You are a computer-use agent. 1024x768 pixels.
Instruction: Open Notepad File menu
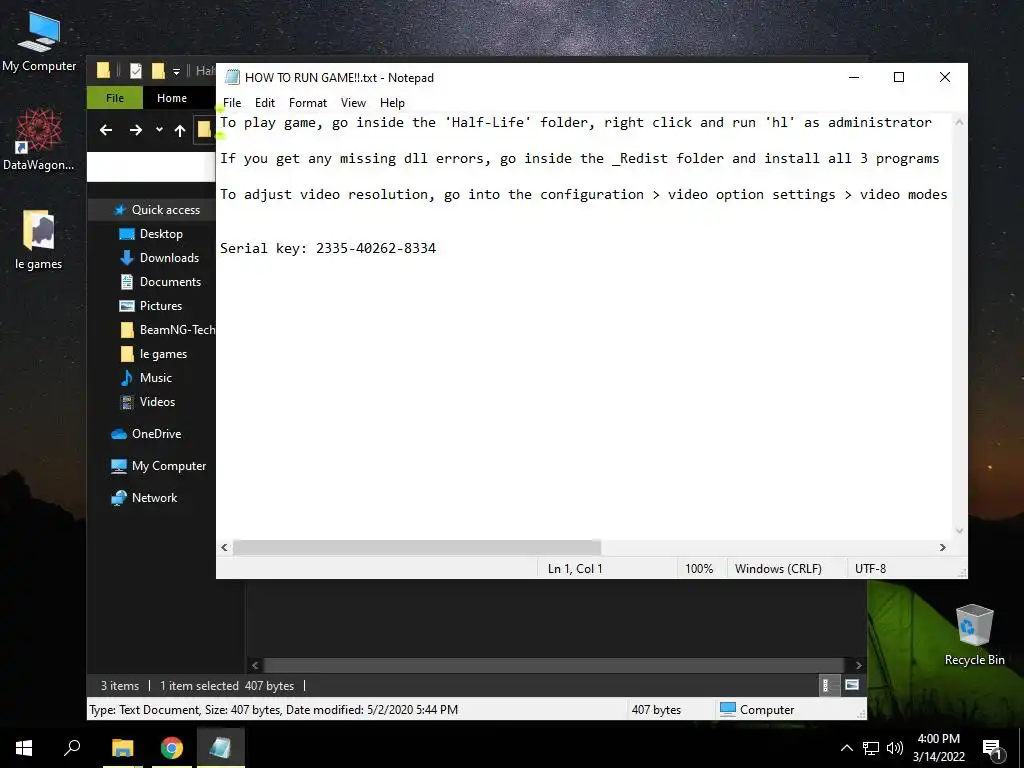232,103
